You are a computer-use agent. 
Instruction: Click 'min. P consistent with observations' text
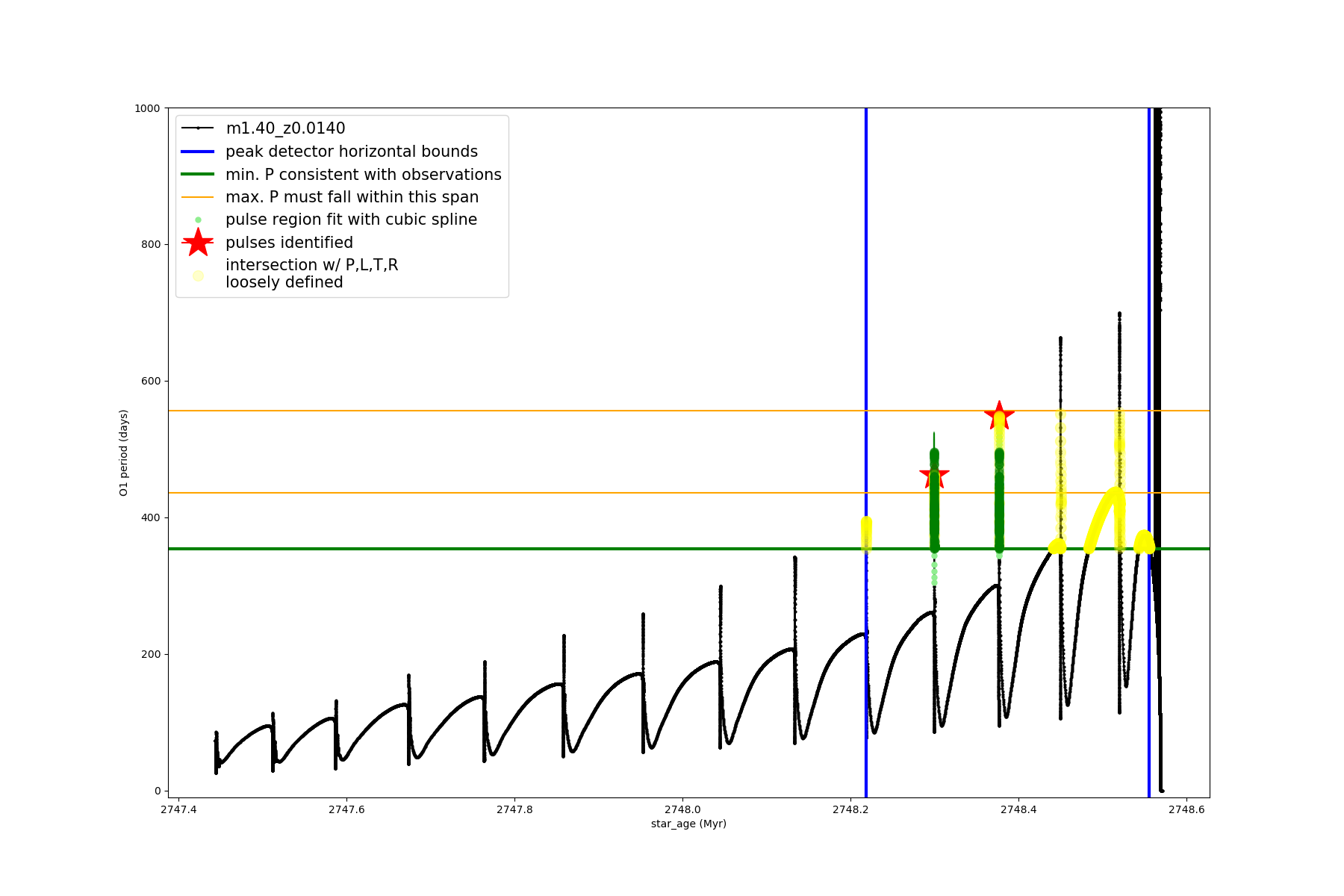[363, 175]
